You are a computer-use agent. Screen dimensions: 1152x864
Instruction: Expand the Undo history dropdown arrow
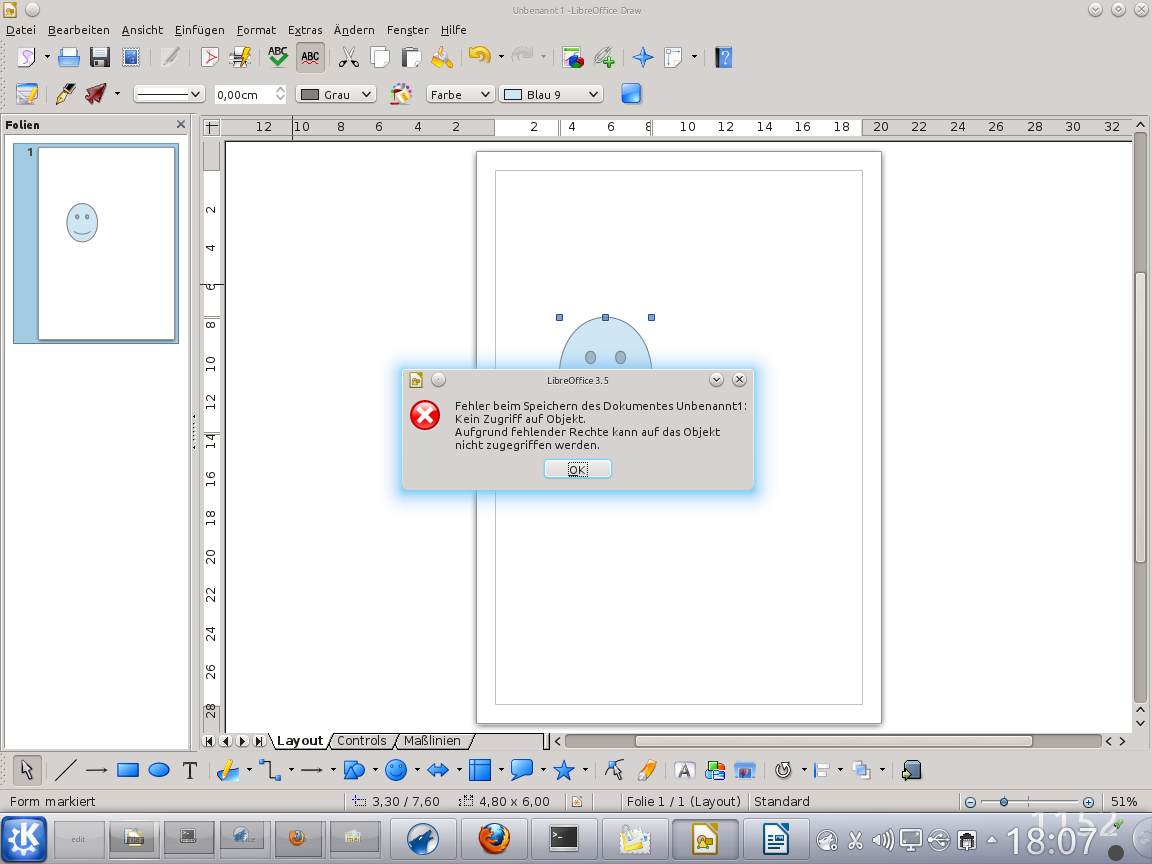tap(501, 57)
